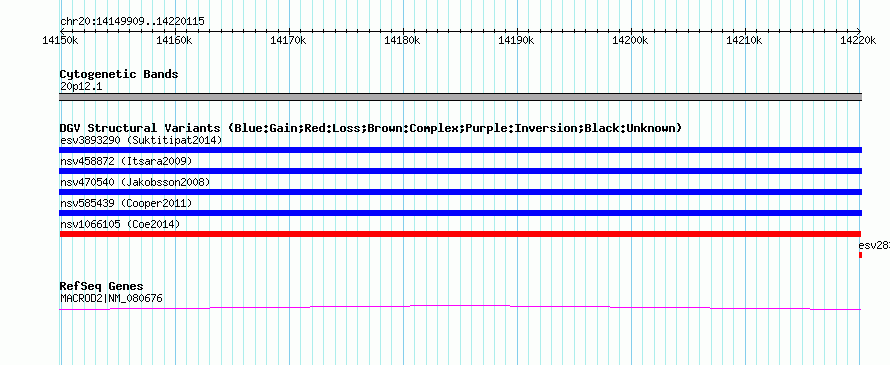Click the Cytogenetic Bands track title
890x365 pixels.
click(119, 74)
